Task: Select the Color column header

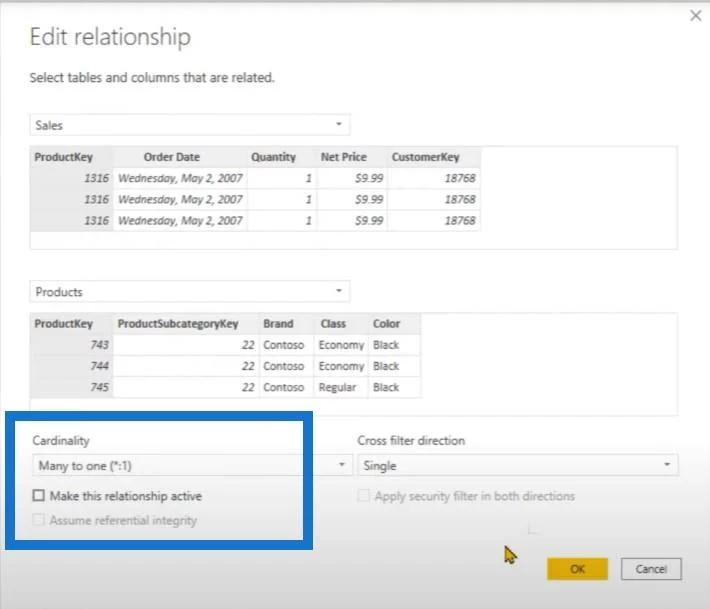Action: point(394,324)
